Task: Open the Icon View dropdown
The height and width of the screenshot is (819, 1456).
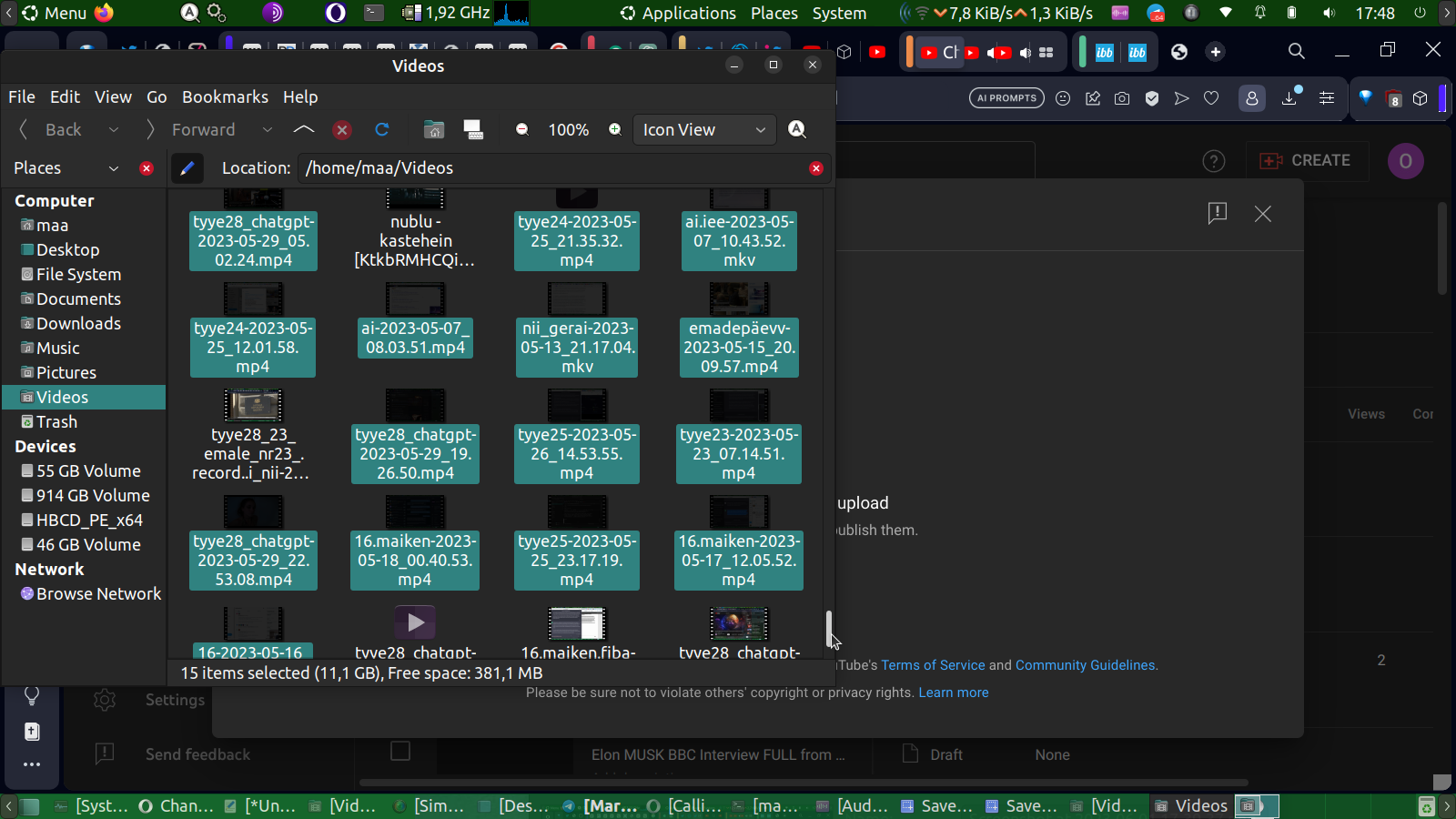Action: 704,130
